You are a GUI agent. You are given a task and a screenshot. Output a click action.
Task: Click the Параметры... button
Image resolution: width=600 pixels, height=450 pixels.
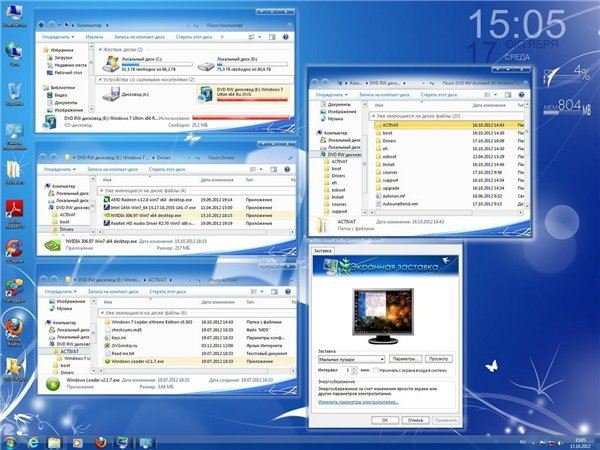point(405,359)
